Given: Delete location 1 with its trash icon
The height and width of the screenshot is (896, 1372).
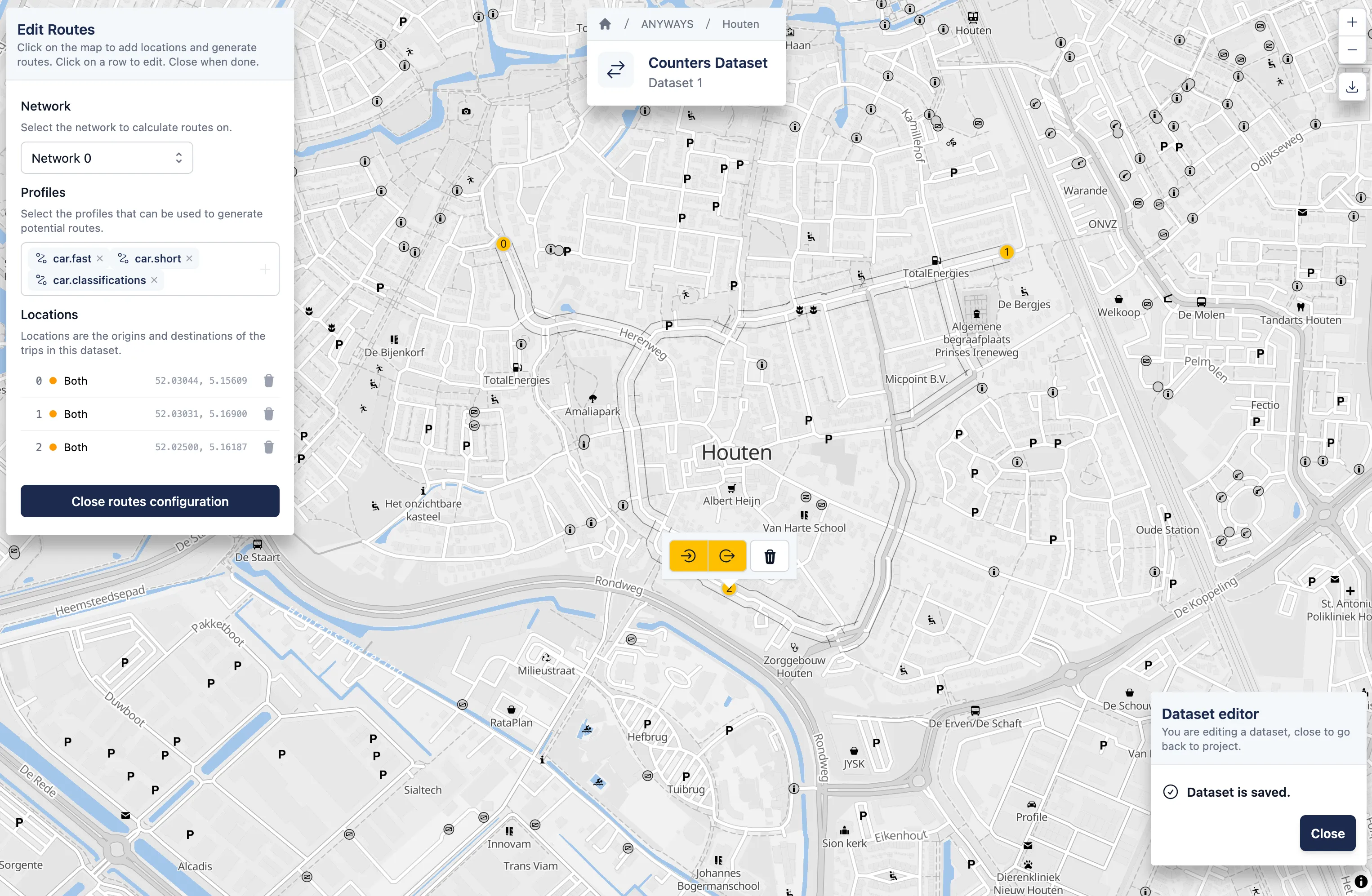Looking at the screenshot, I should click(x=269, y=414).
